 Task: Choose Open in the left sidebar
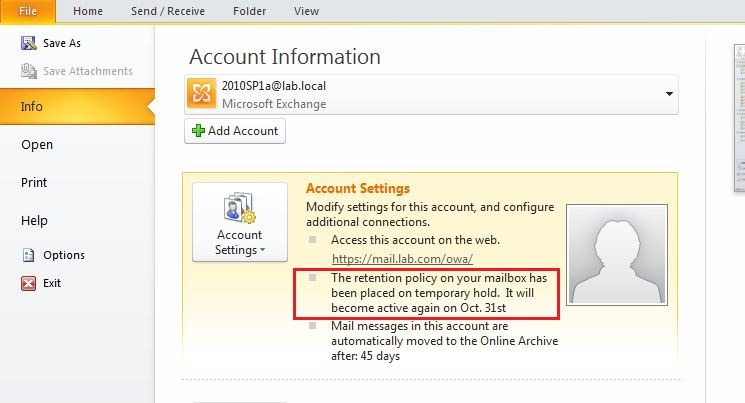[37, 144]
